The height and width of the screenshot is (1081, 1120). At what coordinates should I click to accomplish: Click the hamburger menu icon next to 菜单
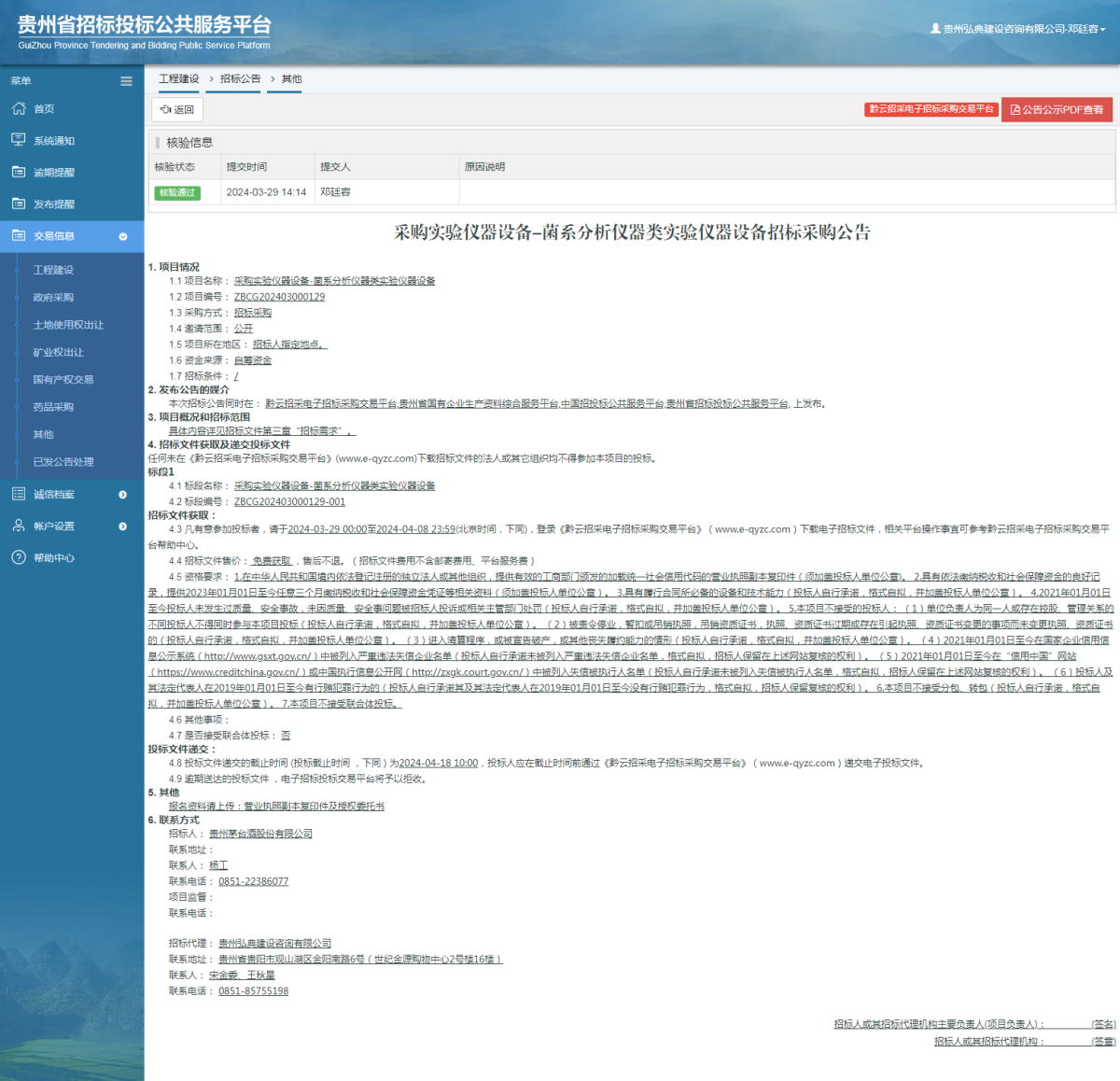point(126,80)
